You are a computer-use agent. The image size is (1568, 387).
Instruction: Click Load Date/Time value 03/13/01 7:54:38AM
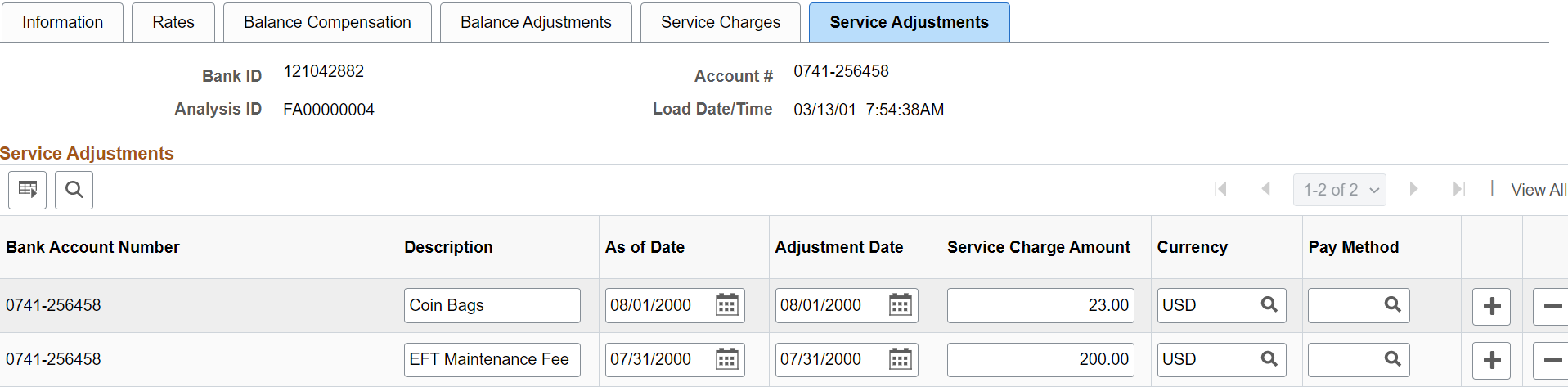pos(869,110)
